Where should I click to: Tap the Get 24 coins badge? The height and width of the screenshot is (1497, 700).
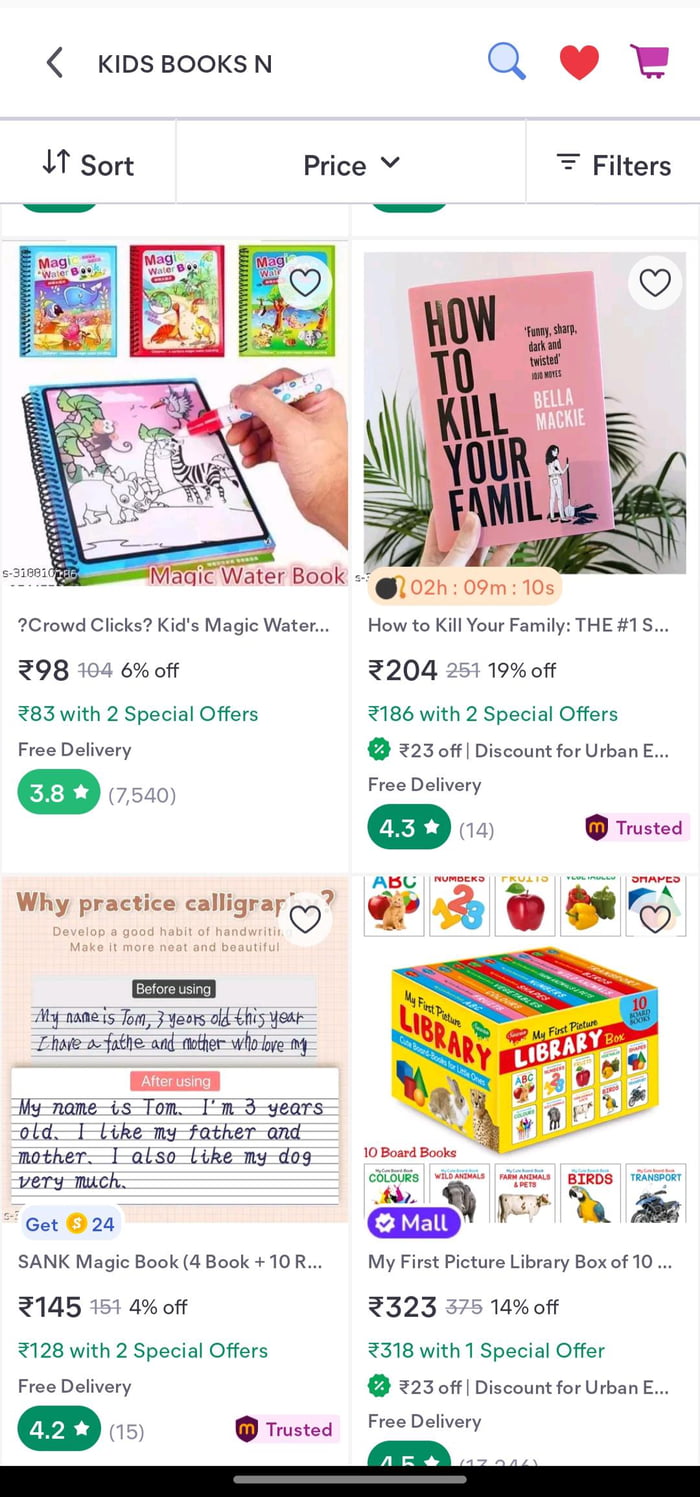(x=70, y=1224)
